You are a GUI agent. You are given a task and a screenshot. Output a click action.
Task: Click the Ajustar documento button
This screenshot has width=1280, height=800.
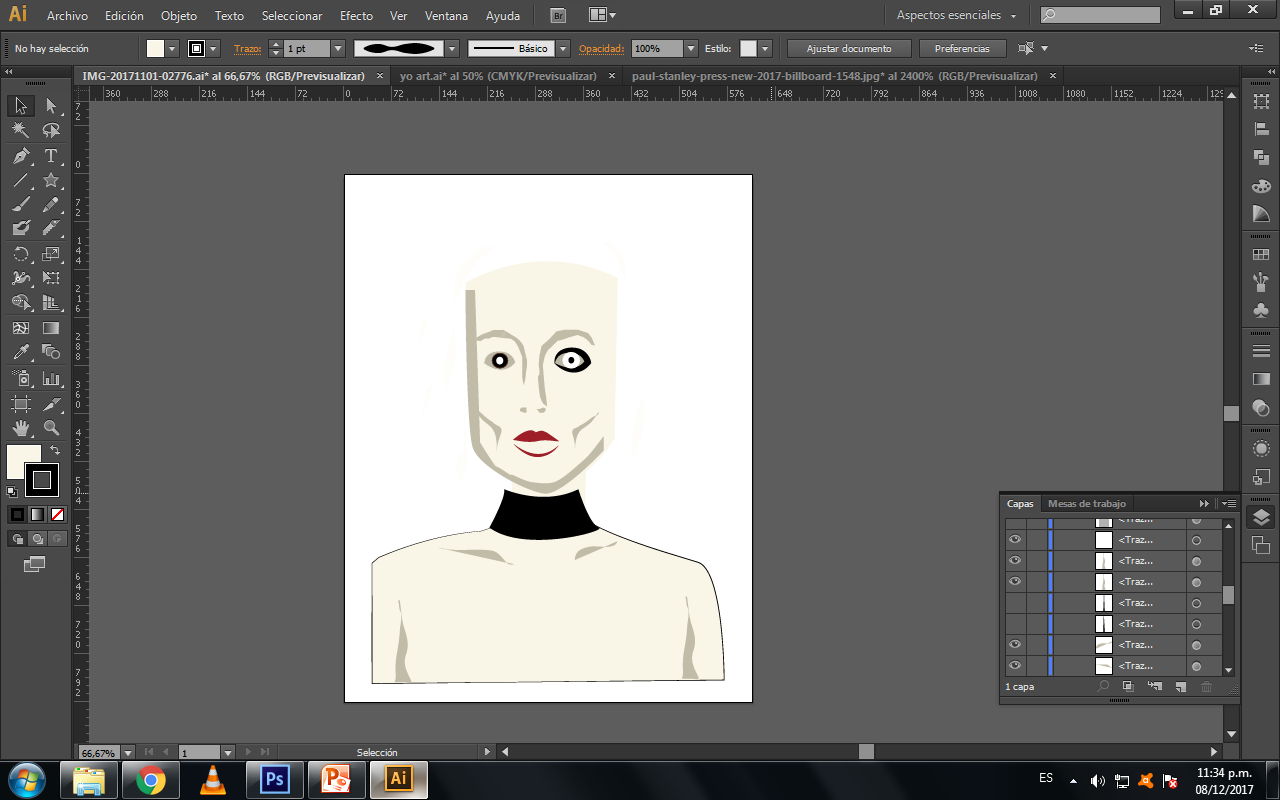click(x=849, y=48)
